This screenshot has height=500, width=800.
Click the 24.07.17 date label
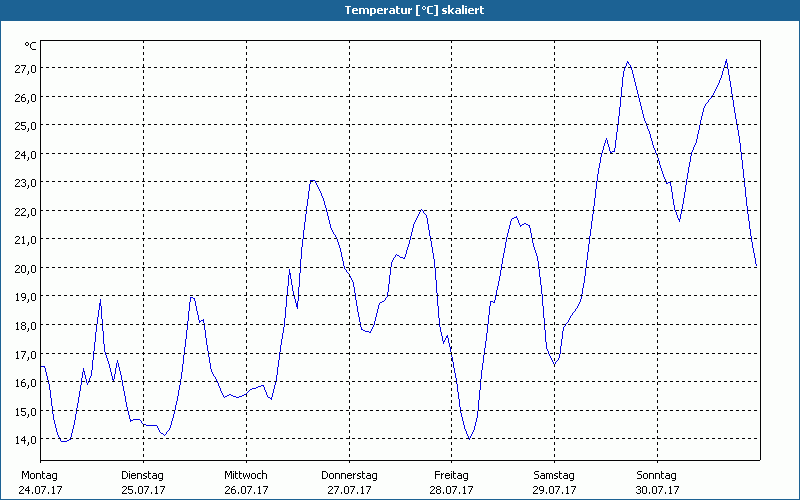tap(39, 490)
